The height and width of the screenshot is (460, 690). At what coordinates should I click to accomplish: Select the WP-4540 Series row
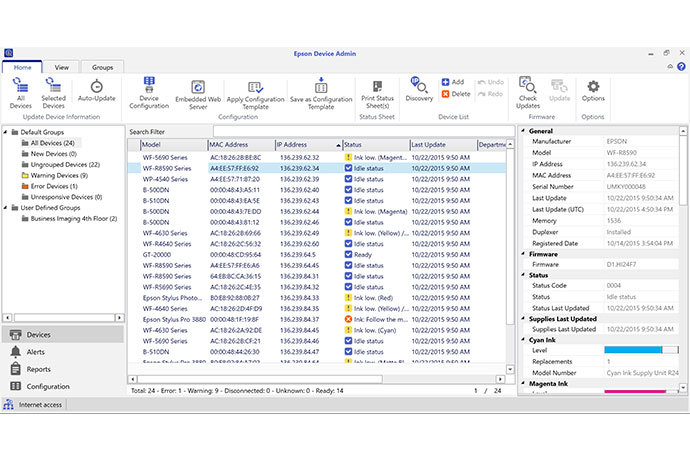(x=317, y=179)
